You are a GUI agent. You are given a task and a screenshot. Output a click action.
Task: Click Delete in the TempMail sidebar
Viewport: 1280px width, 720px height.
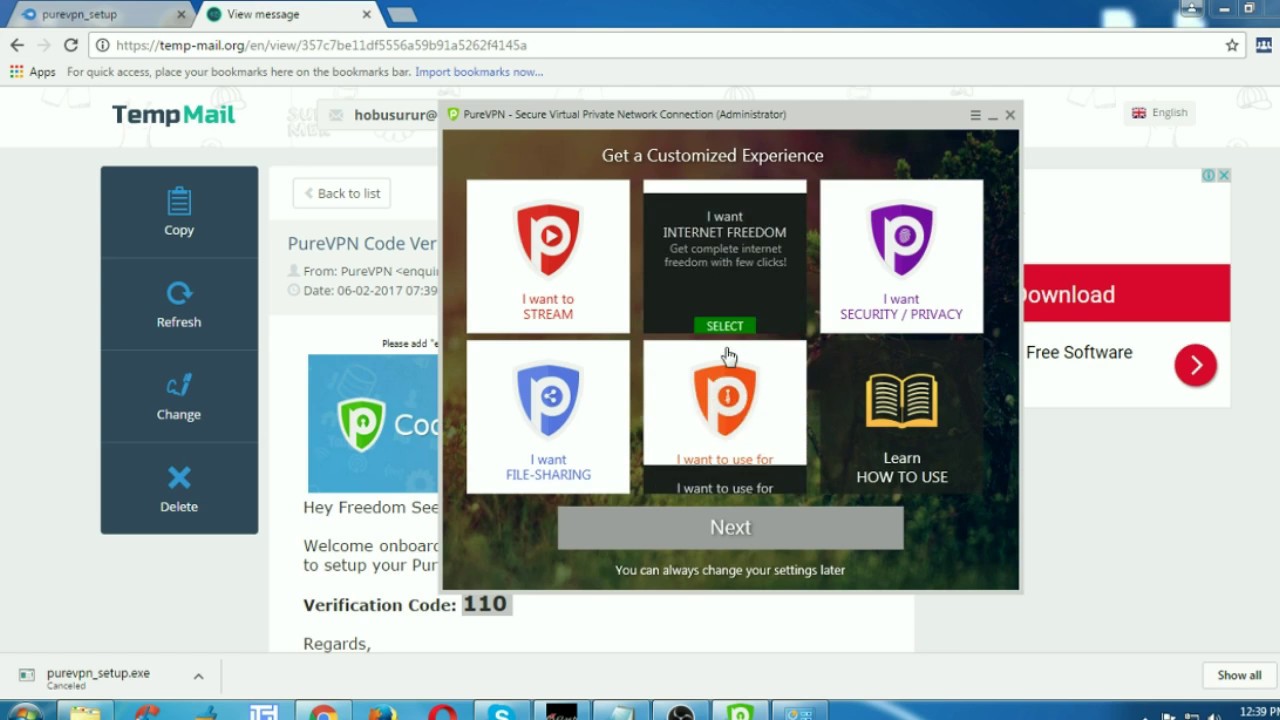179,488
